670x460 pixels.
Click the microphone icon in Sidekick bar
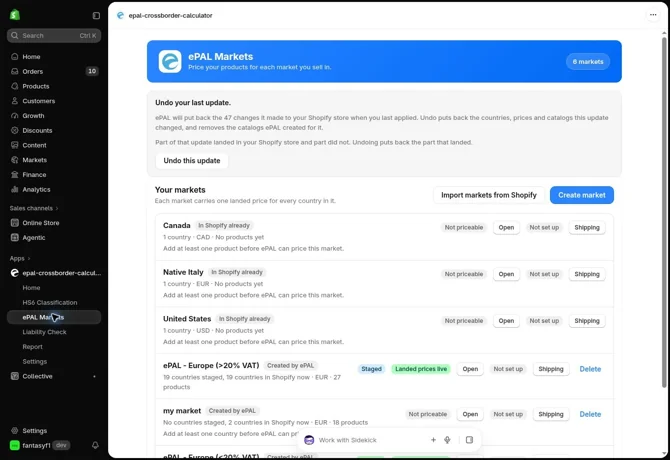(x=447, y=440)
